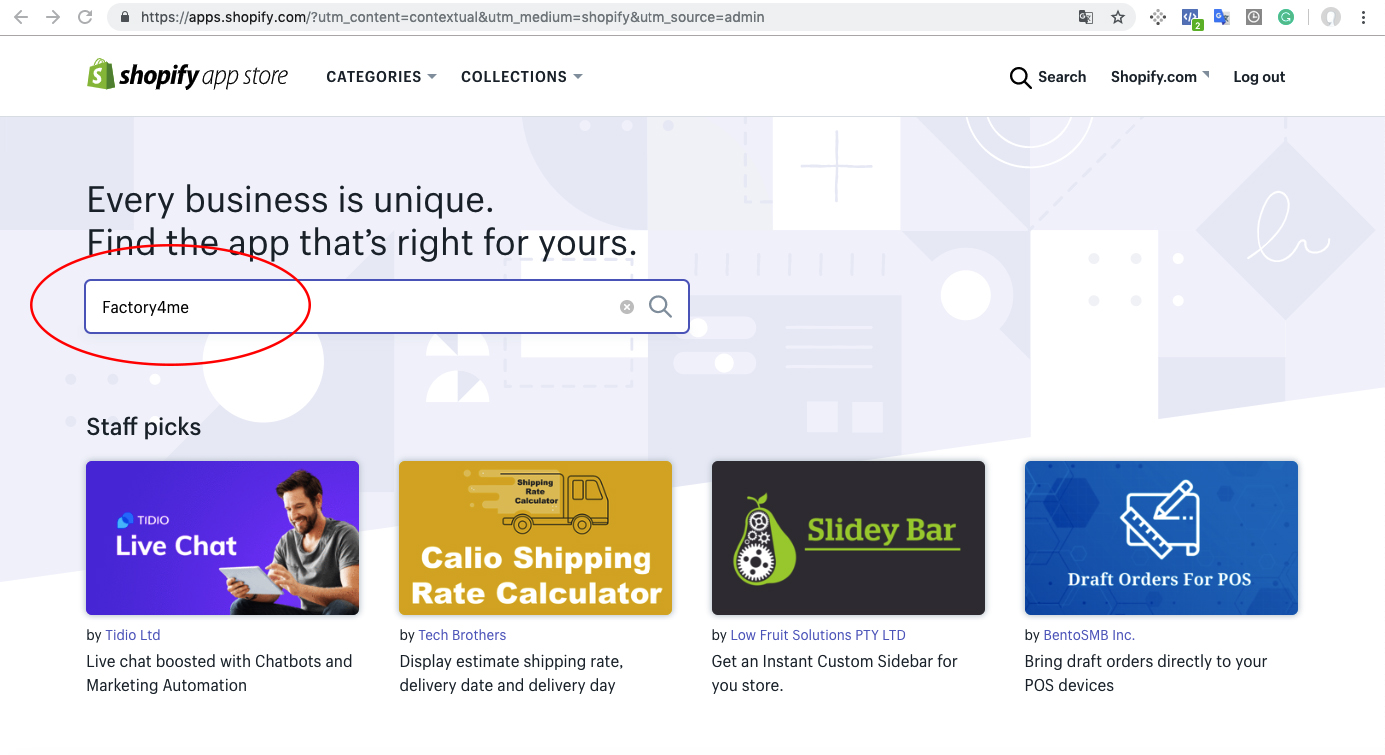Screen dimensions: 1385x755
Task: Expand the Collections menu
Action: [x=521, y=77]
